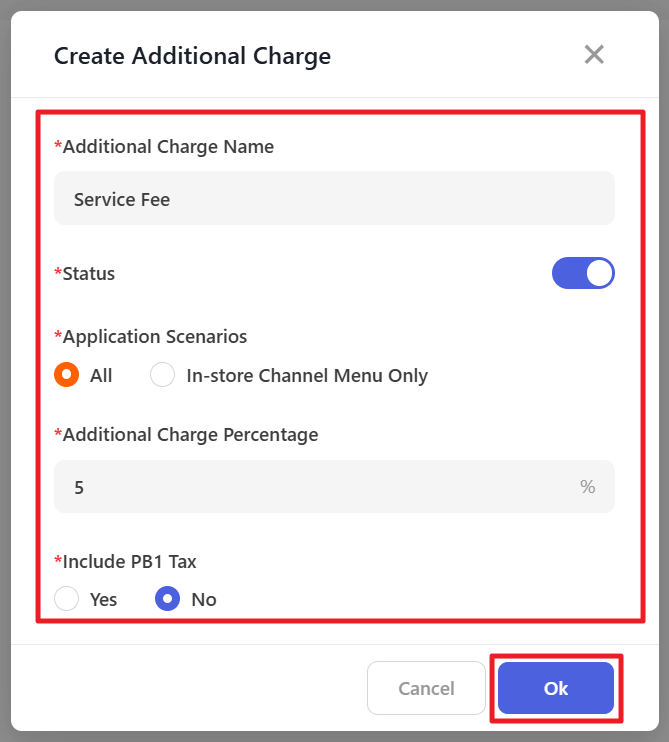
Task: Click red asterisk before Additional Charge Name
Action: [x=58, y=146]
